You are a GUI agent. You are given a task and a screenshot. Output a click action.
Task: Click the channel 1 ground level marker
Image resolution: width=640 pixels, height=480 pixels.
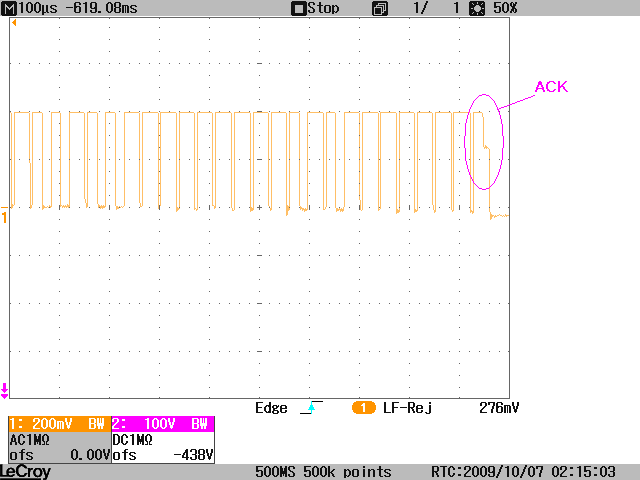coord(4,217)
